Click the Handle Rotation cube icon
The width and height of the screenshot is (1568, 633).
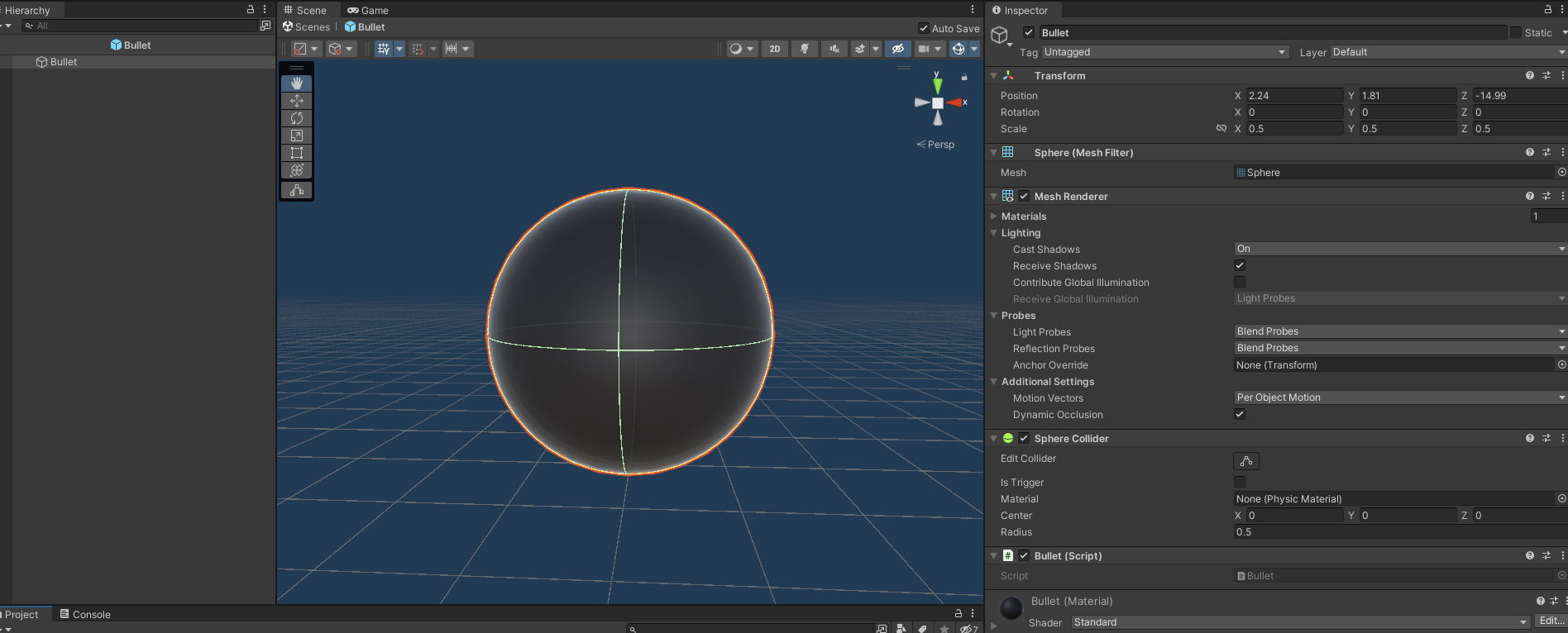pyautogui.click(x=335, y=49)
